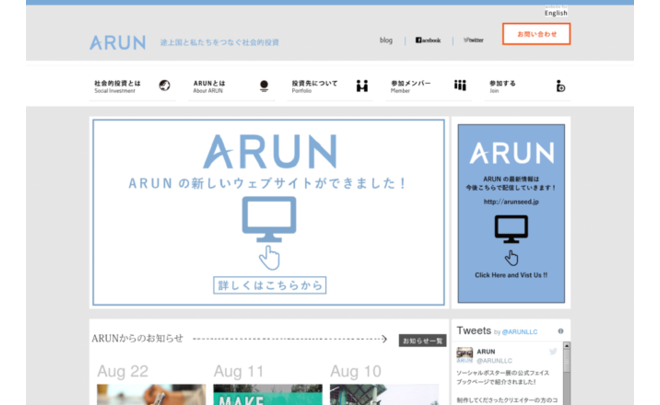Click the blue ARUN sidebar banner
This screenshot has width=660, height=405.
click(511, 213)
